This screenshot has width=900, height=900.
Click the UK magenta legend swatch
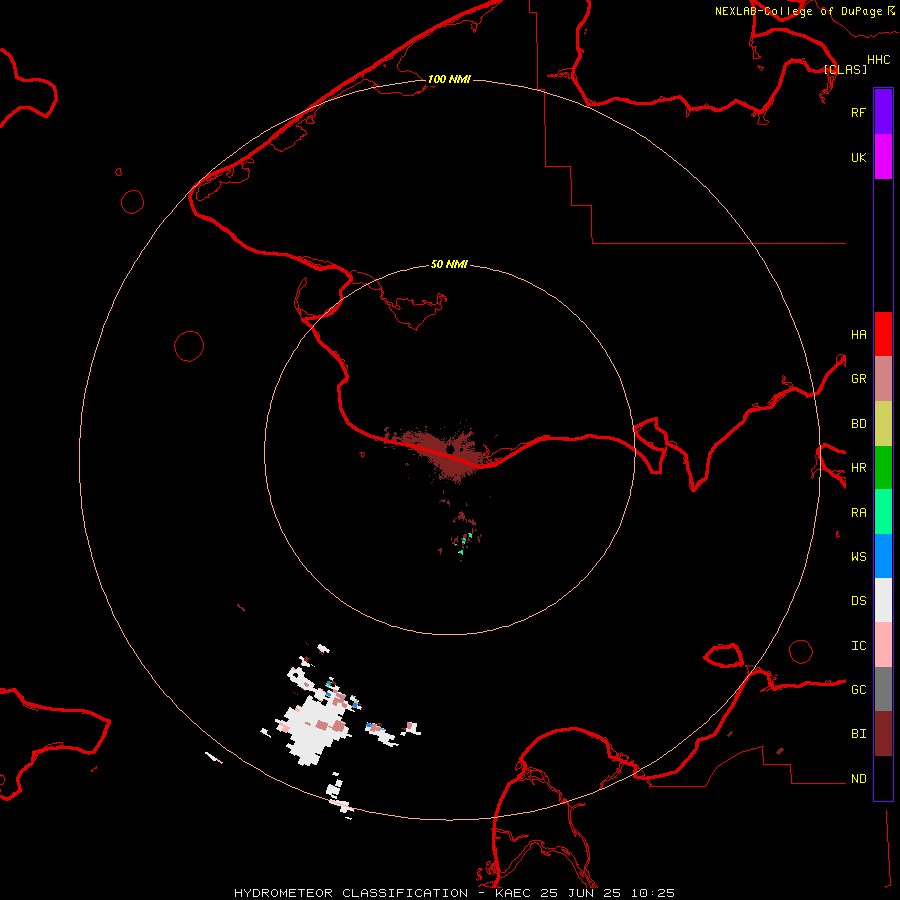[883, 157]
